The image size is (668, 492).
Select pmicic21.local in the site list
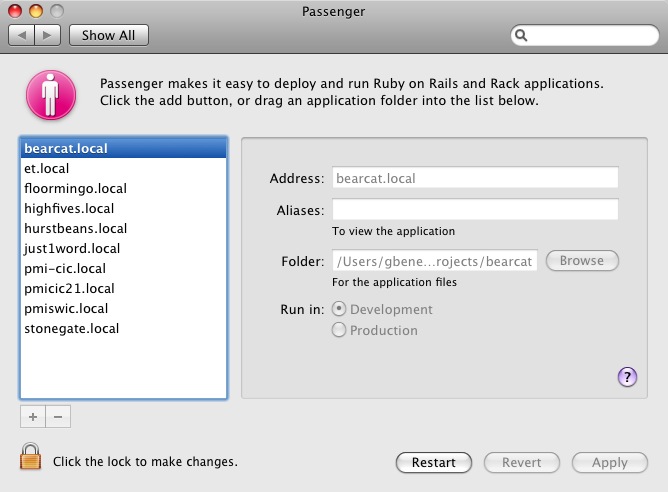coord(124,288)
